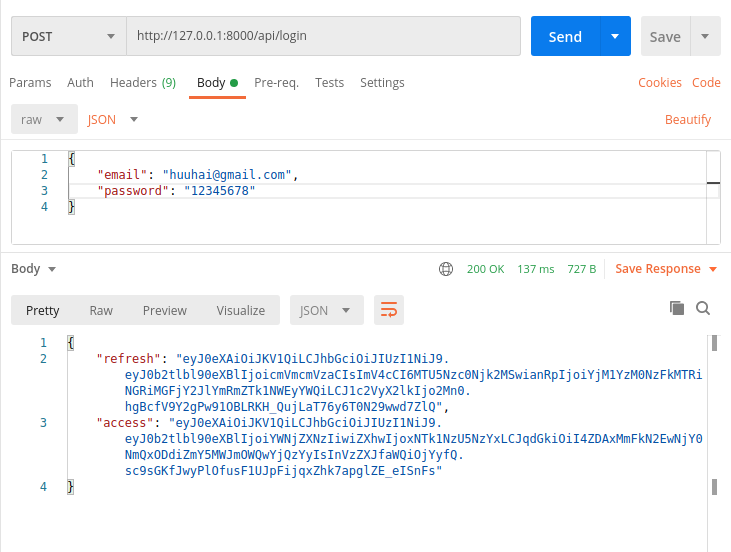Open the Cookies link

tap(660, 83)
